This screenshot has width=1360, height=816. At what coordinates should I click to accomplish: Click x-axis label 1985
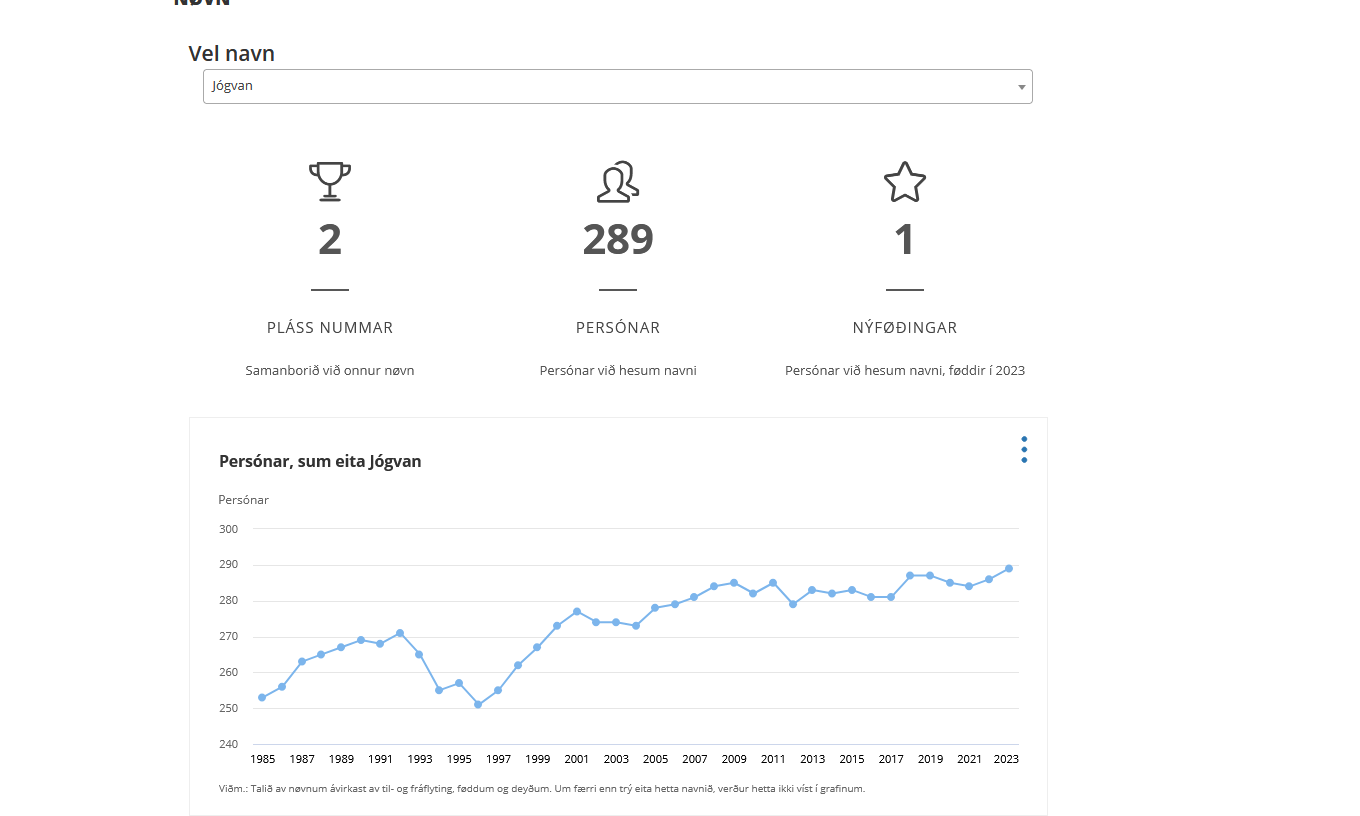point(262,759)
